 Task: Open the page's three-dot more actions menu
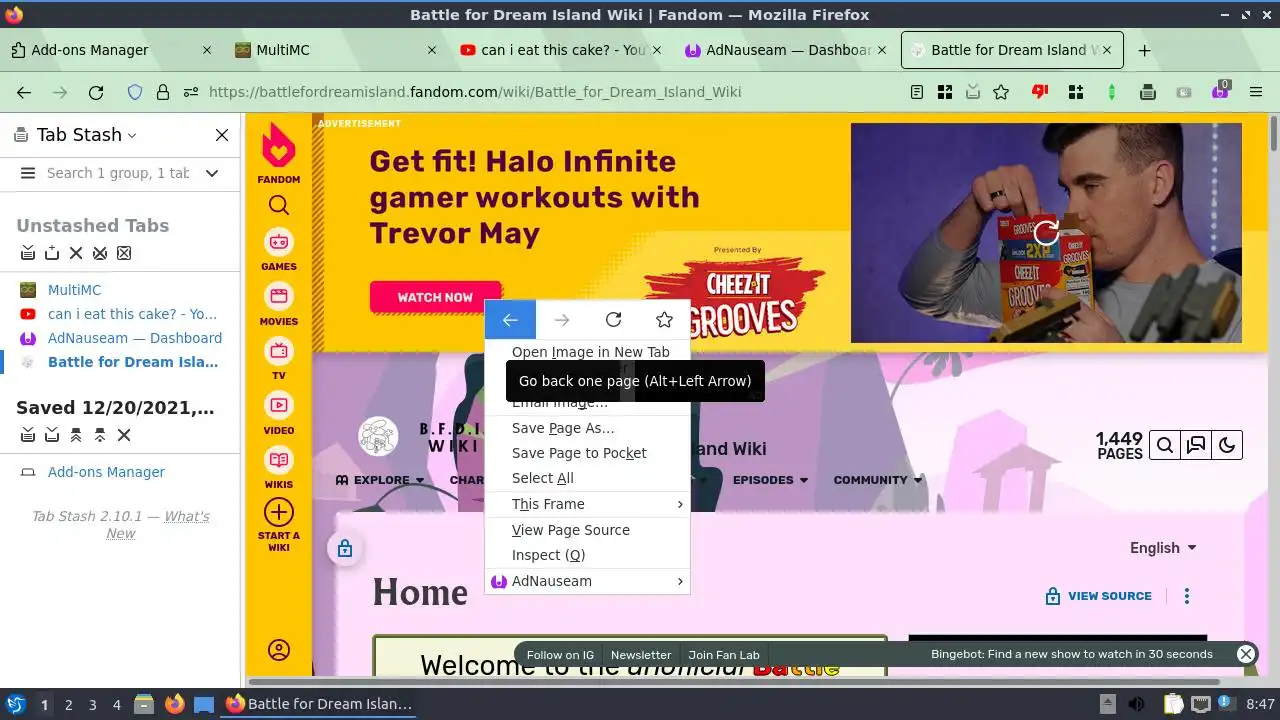[1187, 596]
